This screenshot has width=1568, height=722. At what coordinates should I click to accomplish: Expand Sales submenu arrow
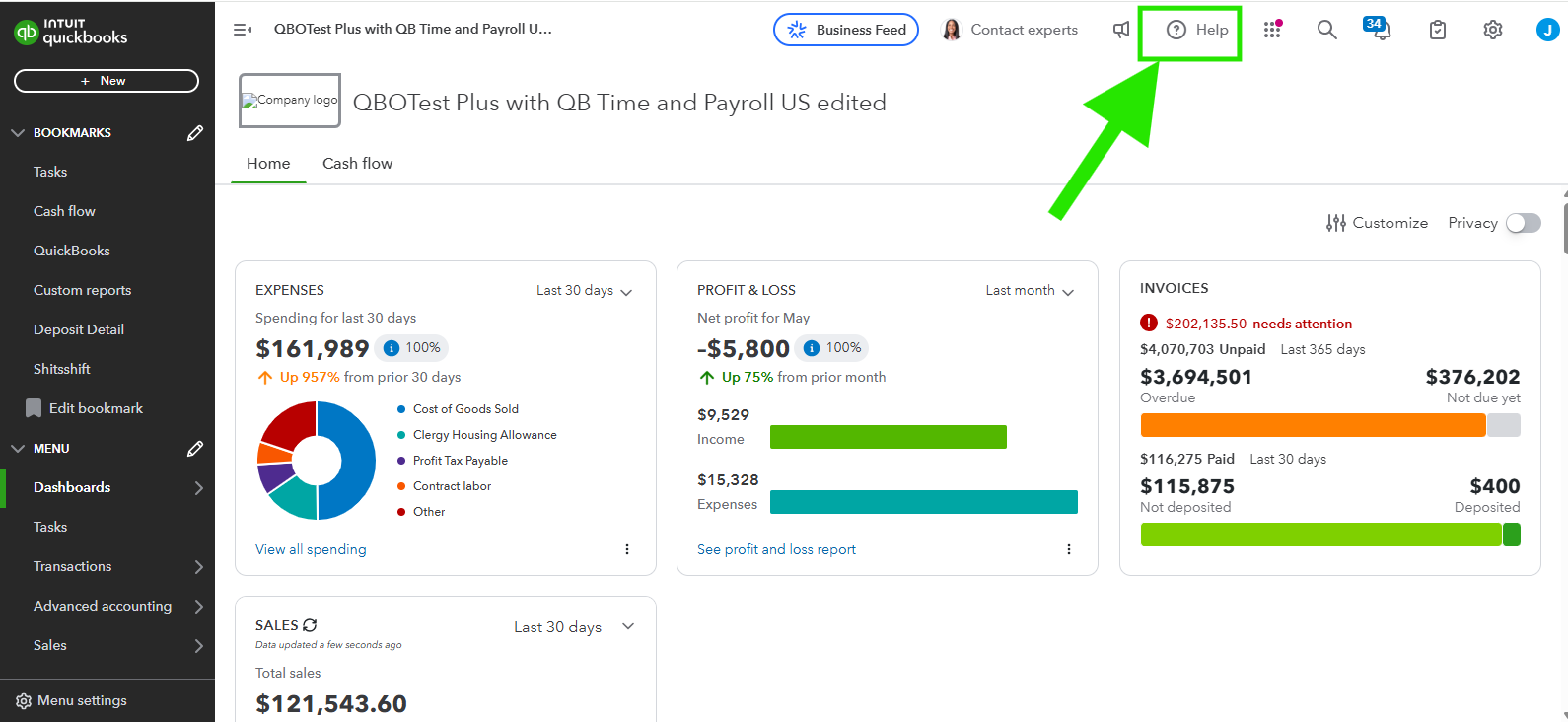[199, 646]
